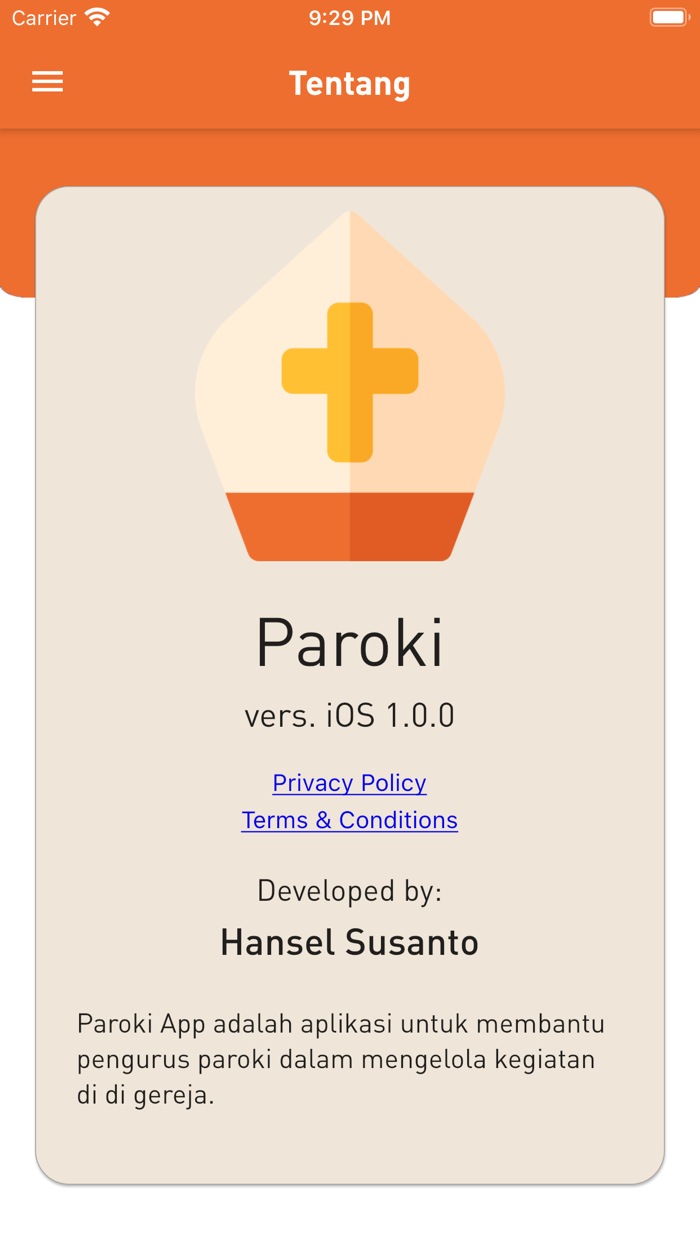Tap the orange band of the mitre logo

tap(349, 525)
